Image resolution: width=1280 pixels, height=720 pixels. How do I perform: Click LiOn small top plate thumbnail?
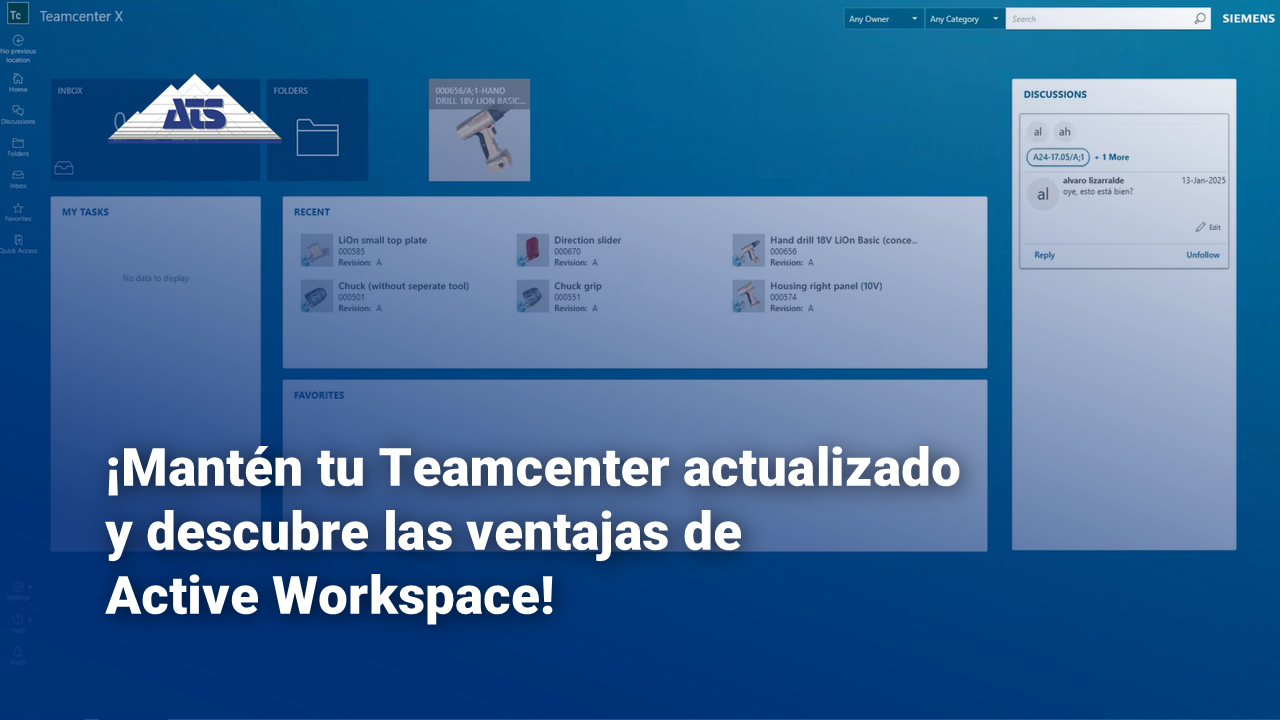317,250
